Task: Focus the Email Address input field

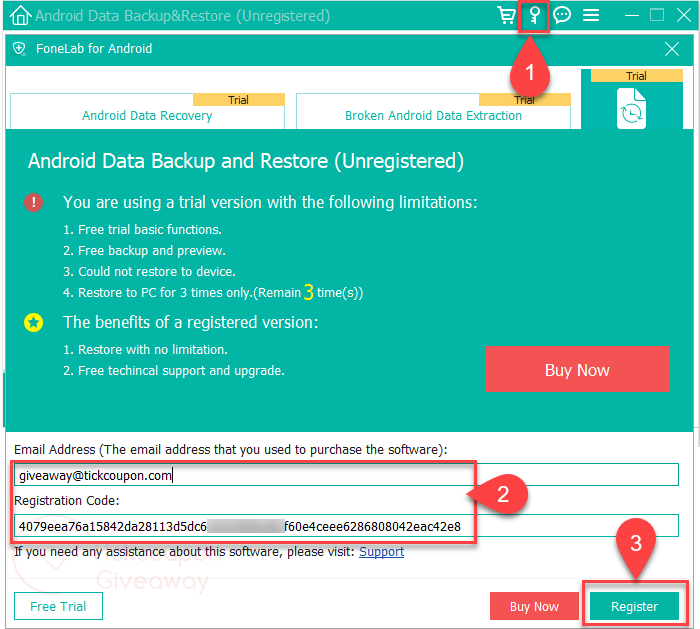Action: [x=346, y=475]
